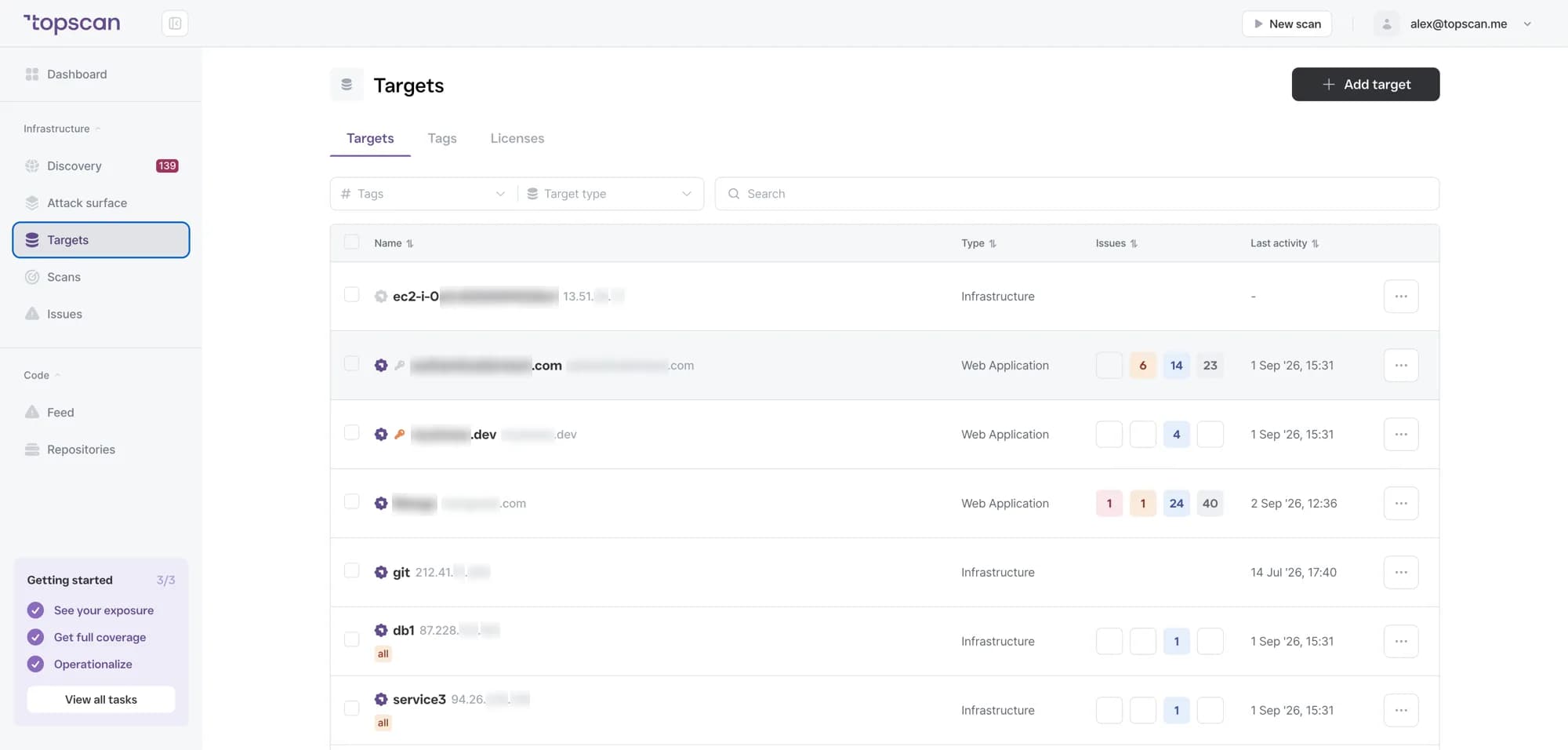Start a New scan
This screenshot has height=750, width=1568.
point(1287,24)
